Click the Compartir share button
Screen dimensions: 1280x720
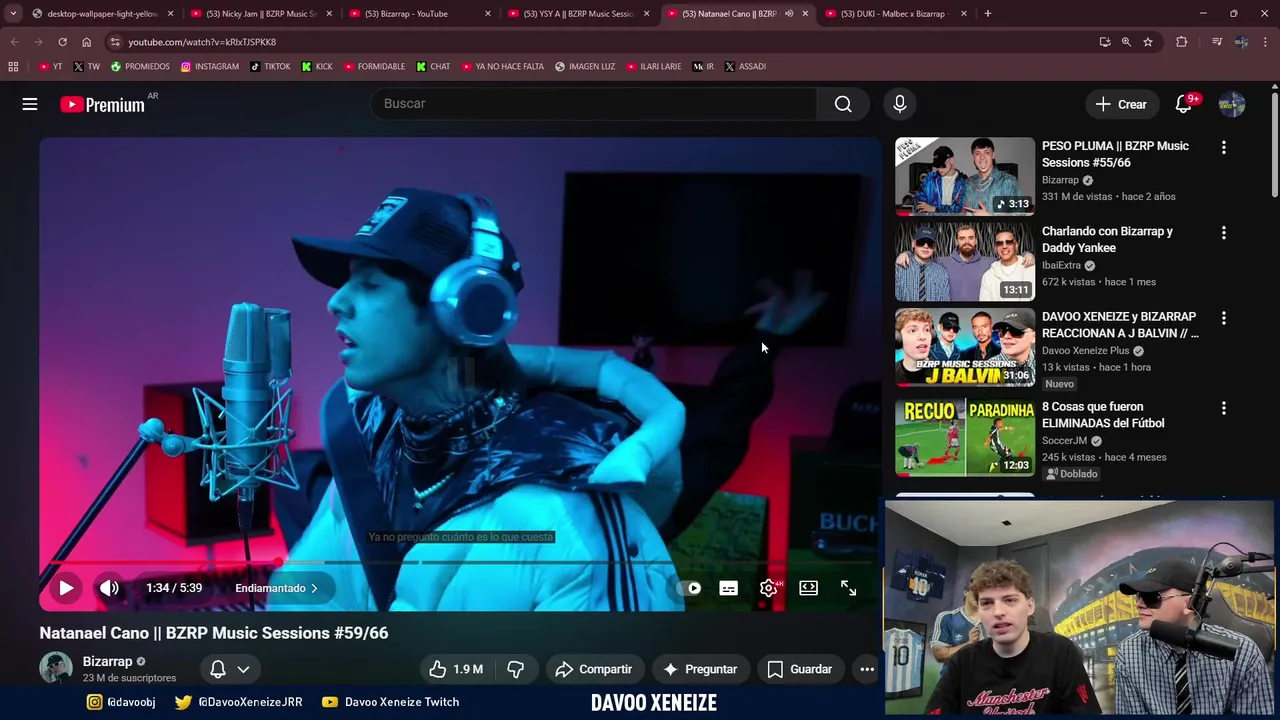[594, 669]
